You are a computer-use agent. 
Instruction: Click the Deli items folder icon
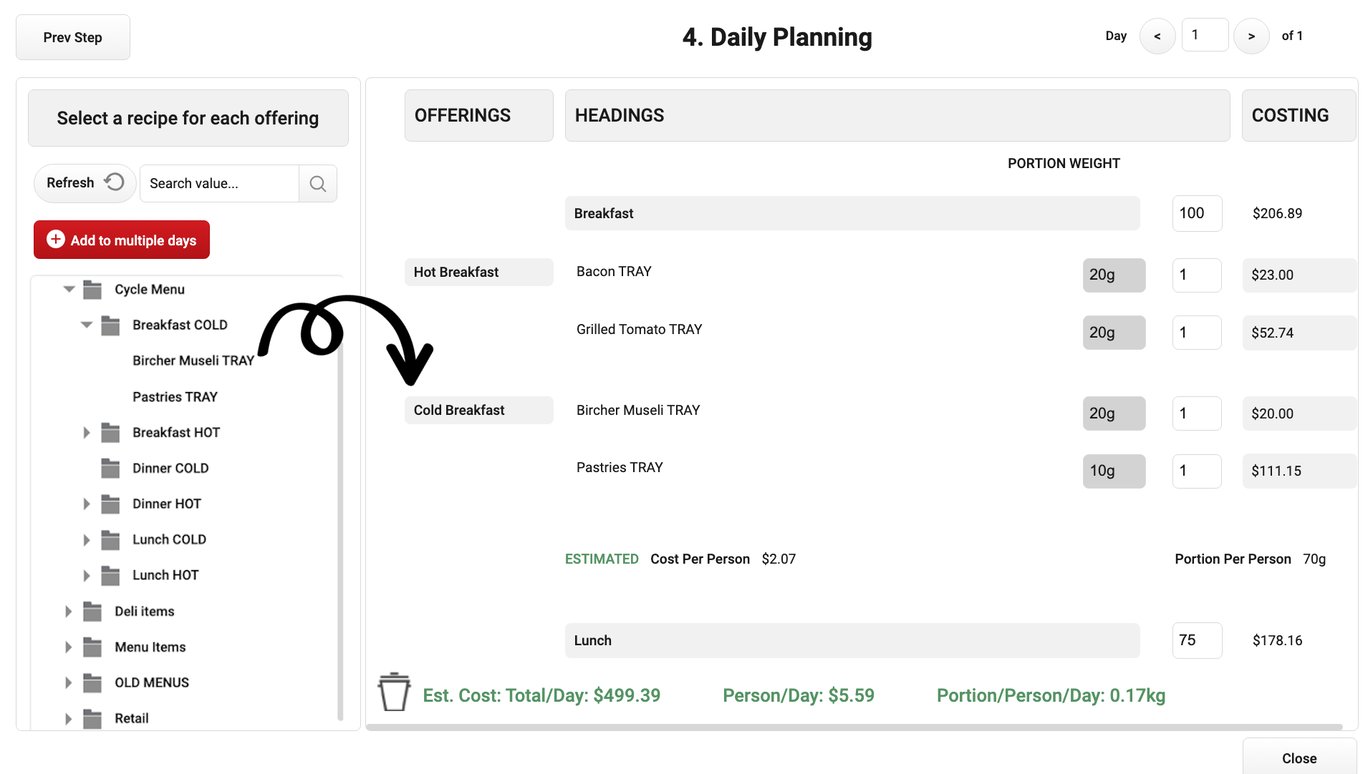coord(92,611)
